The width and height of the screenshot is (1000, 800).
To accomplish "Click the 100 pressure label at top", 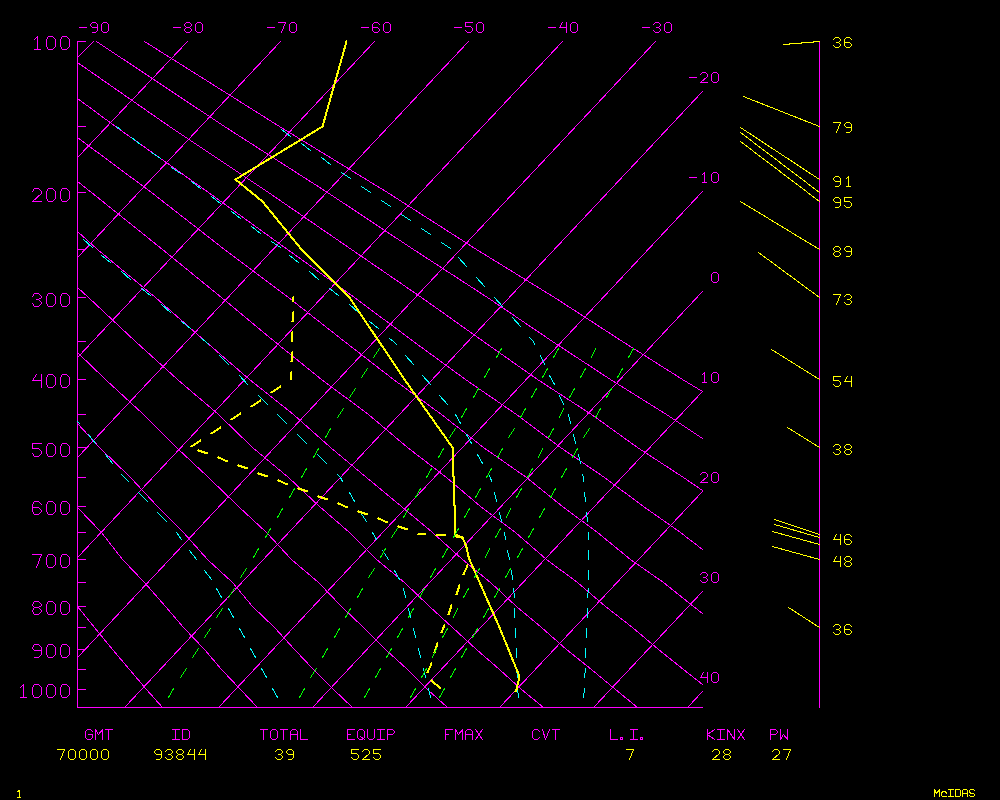I will [x=52, y=43].
